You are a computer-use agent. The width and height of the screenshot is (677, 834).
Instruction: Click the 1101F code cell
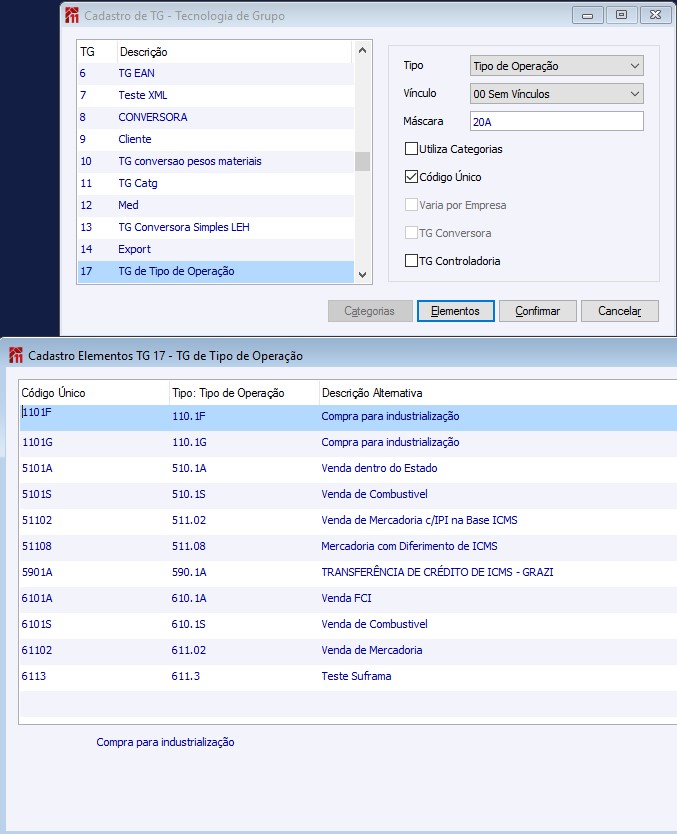pos(94,418)
